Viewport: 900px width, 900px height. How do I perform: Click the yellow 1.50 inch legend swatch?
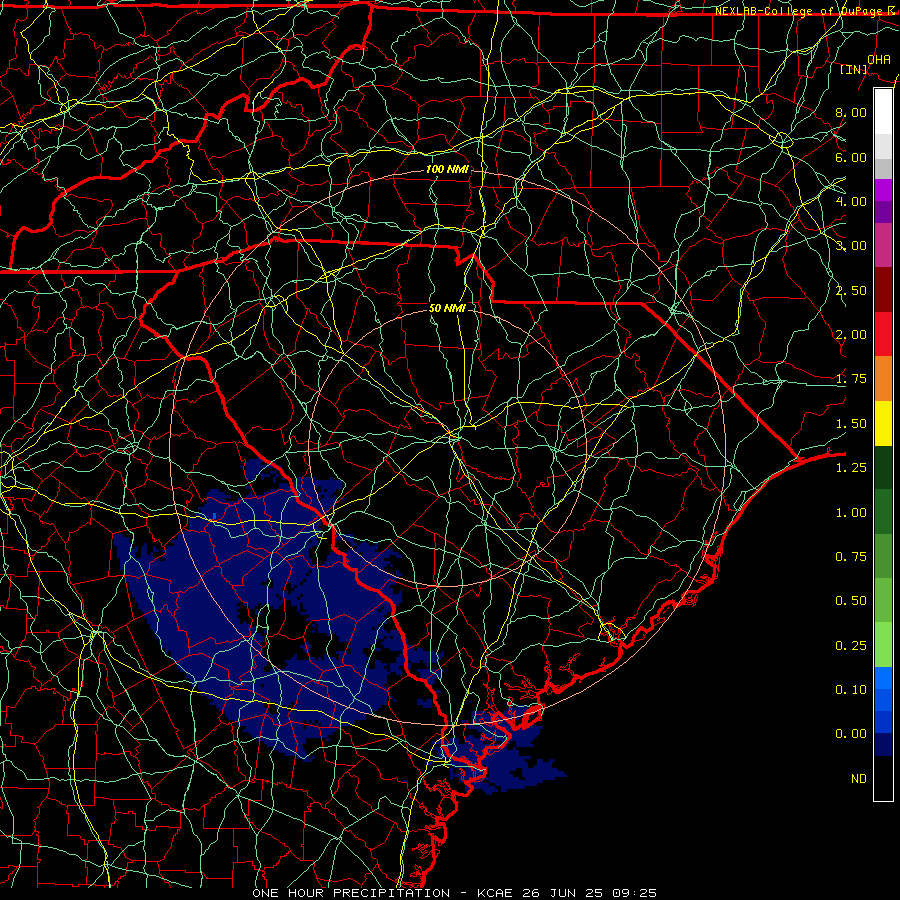pos(883,423)
